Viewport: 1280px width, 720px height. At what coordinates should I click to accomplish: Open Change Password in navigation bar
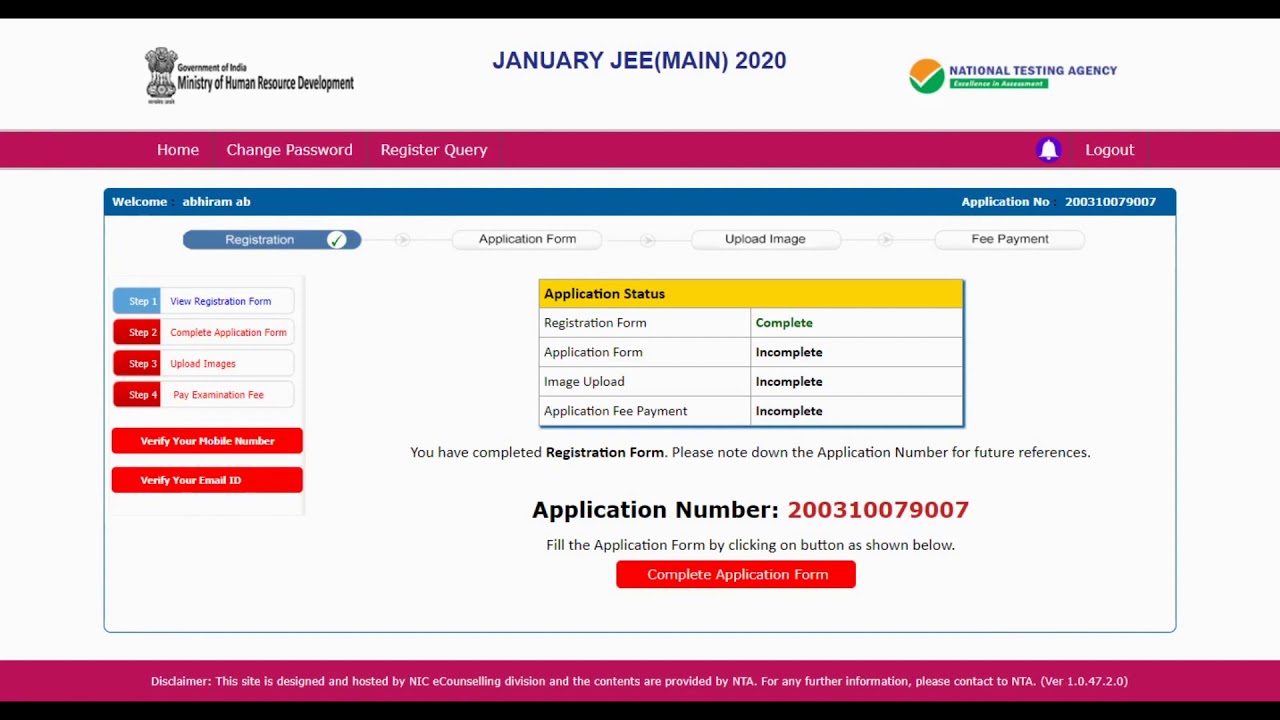[x=289, y=150]
